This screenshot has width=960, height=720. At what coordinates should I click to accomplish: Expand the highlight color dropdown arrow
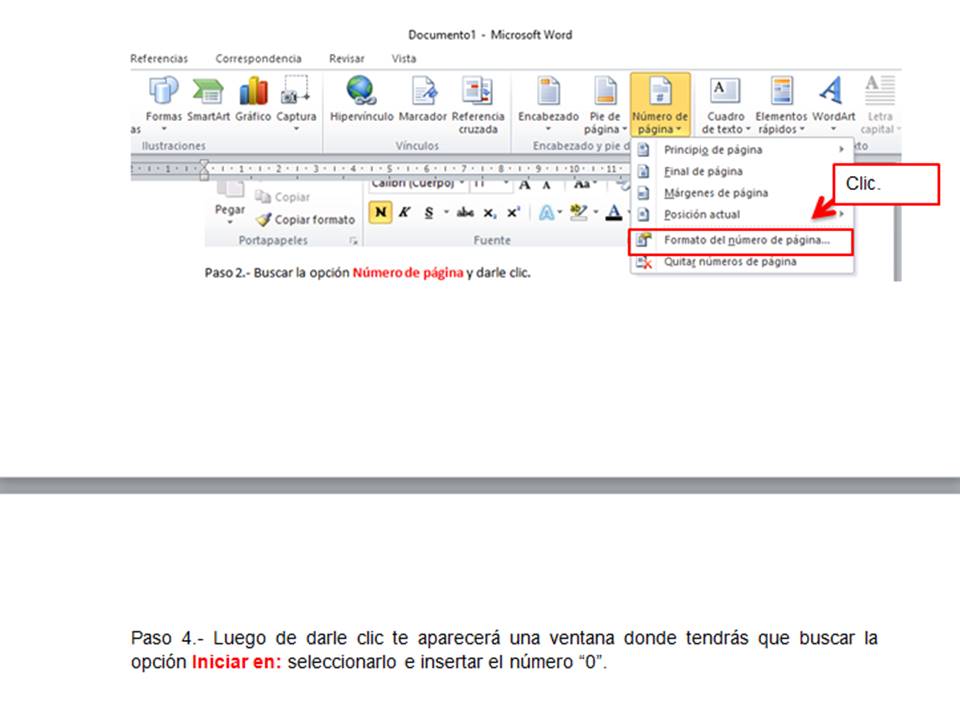pos(596,212)
